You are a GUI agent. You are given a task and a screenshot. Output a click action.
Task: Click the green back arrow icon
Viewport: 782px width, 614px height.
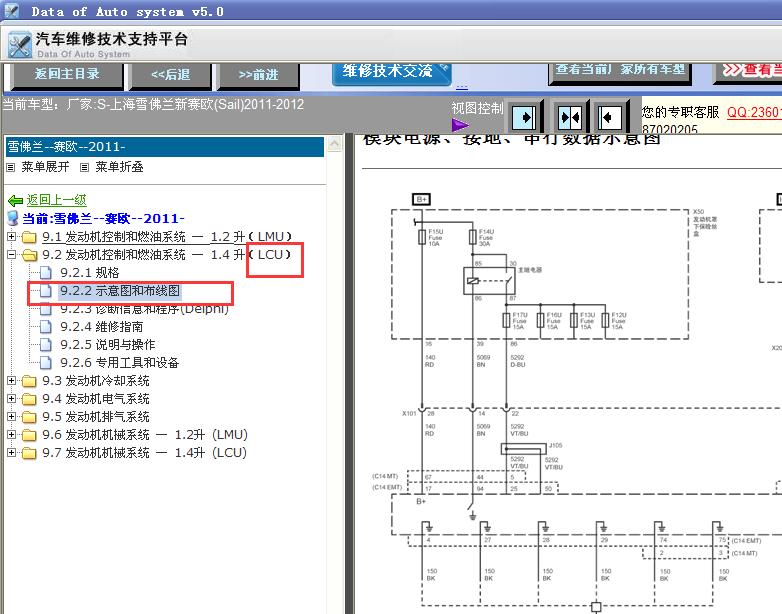15,201
